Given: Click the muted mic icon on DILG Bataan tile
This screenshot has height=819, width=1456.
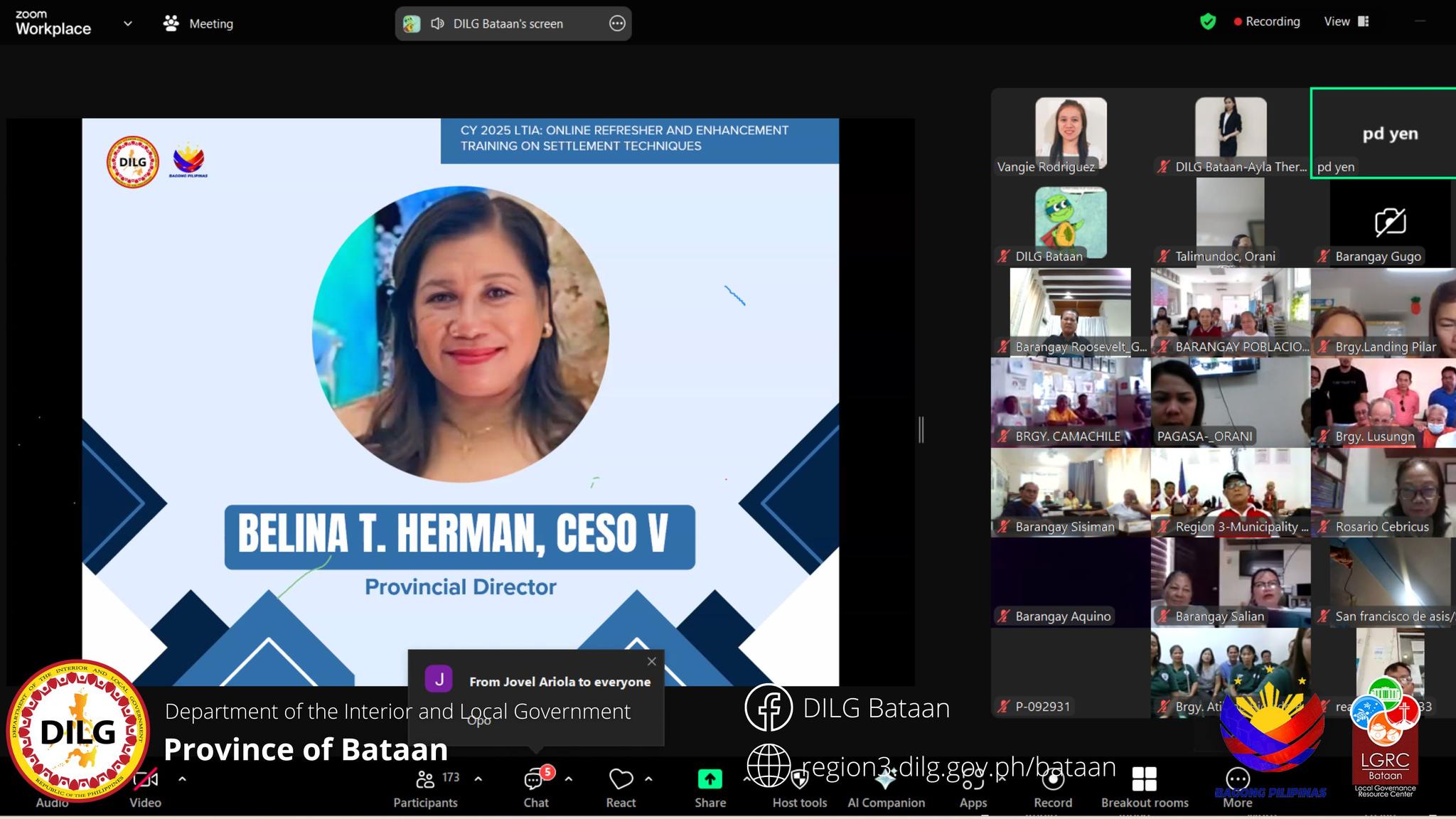Looking at the screenshot, I should (x=1003, y=257).
